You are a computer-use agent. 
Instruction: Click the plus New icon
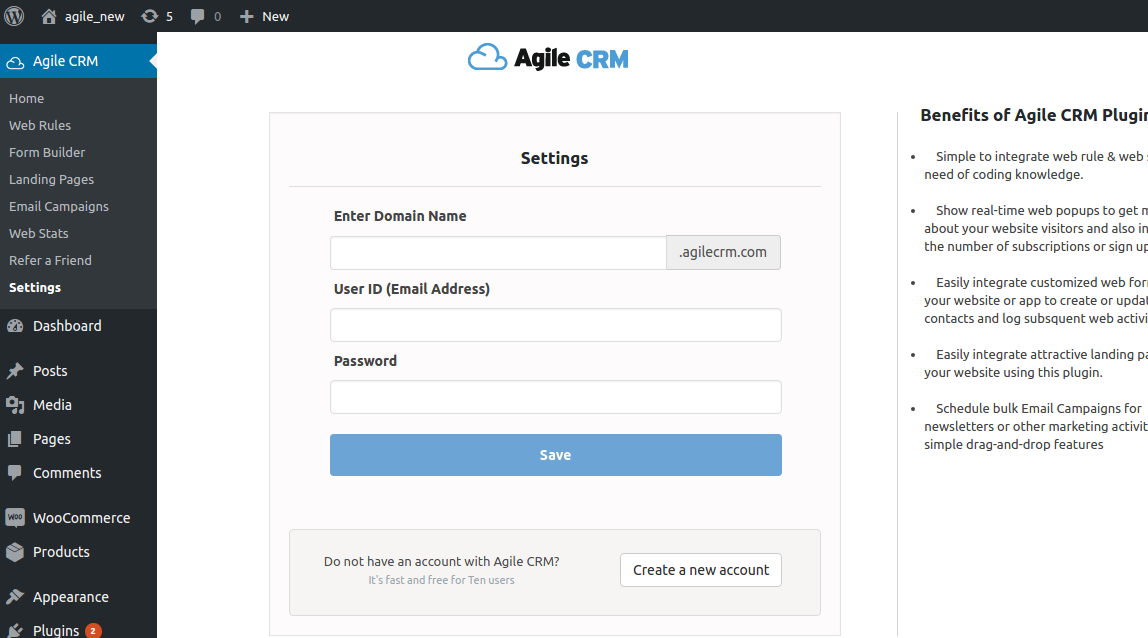coord(247,16)
